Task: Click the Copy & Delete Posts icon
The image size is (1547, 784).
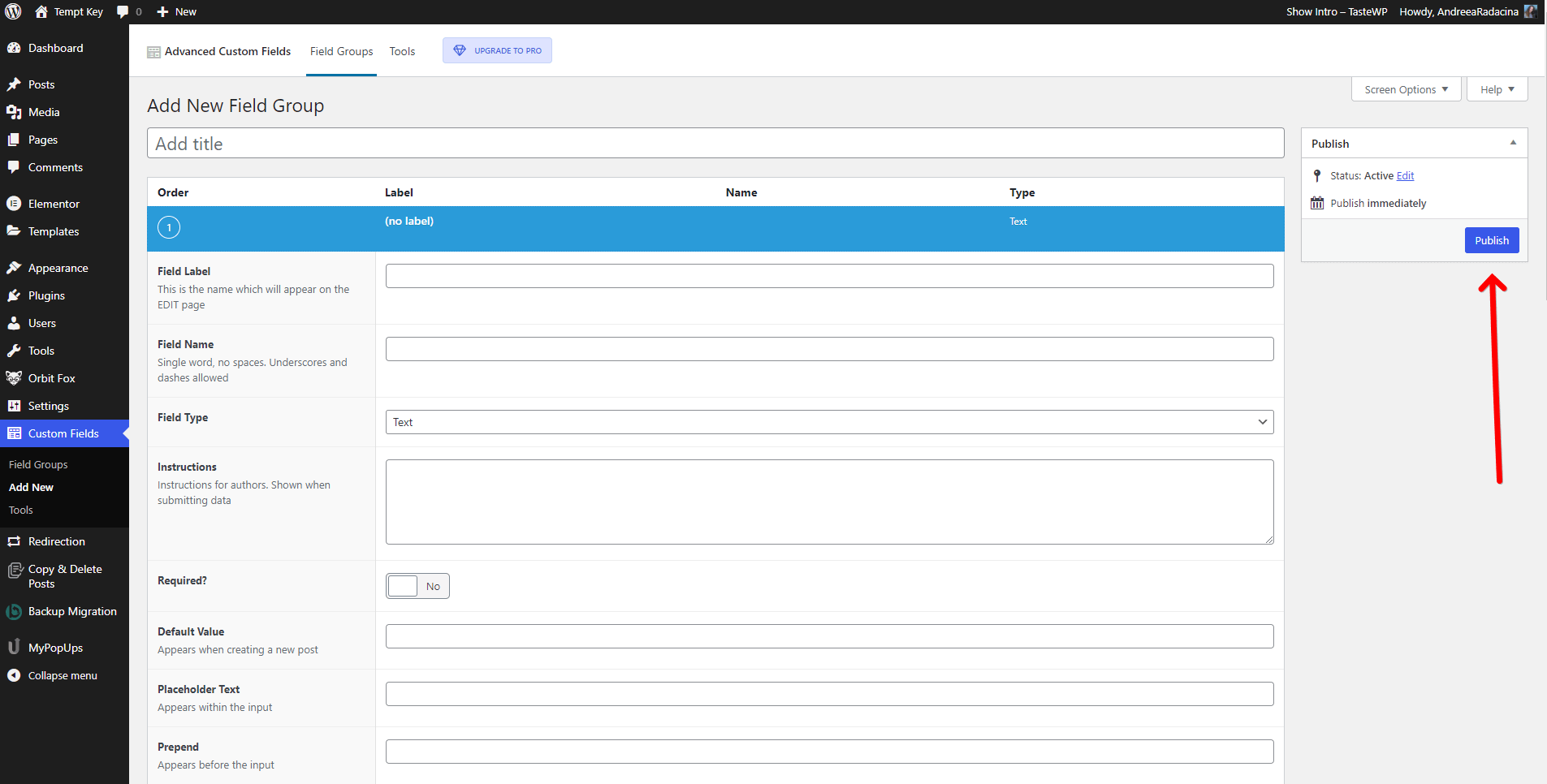Action: pyautogui.click(x=14, y=571)
